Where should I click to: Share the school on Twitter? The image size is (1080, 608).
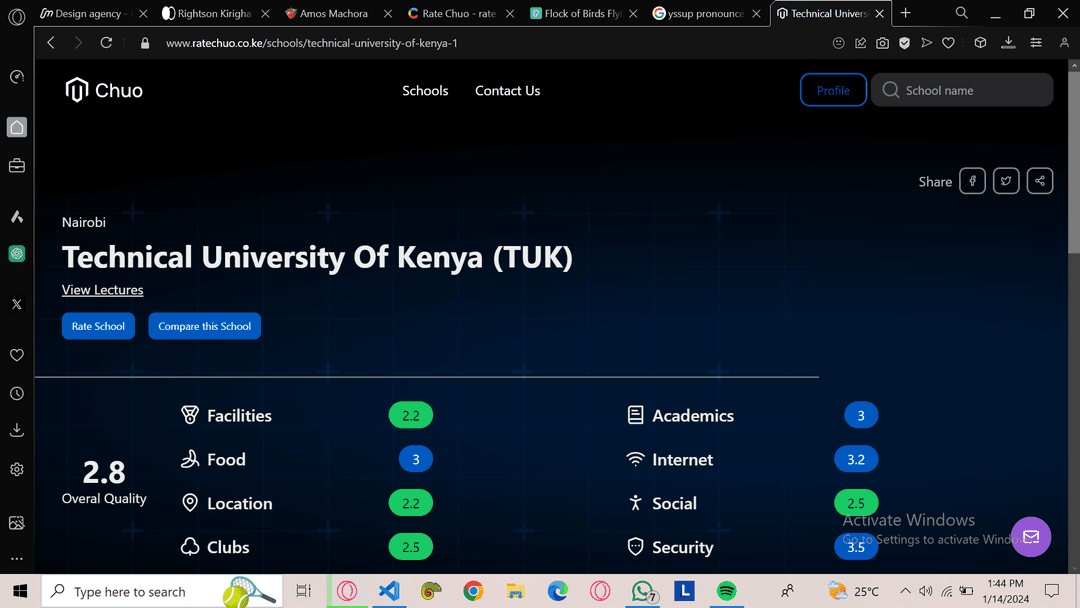[1006, 181]
